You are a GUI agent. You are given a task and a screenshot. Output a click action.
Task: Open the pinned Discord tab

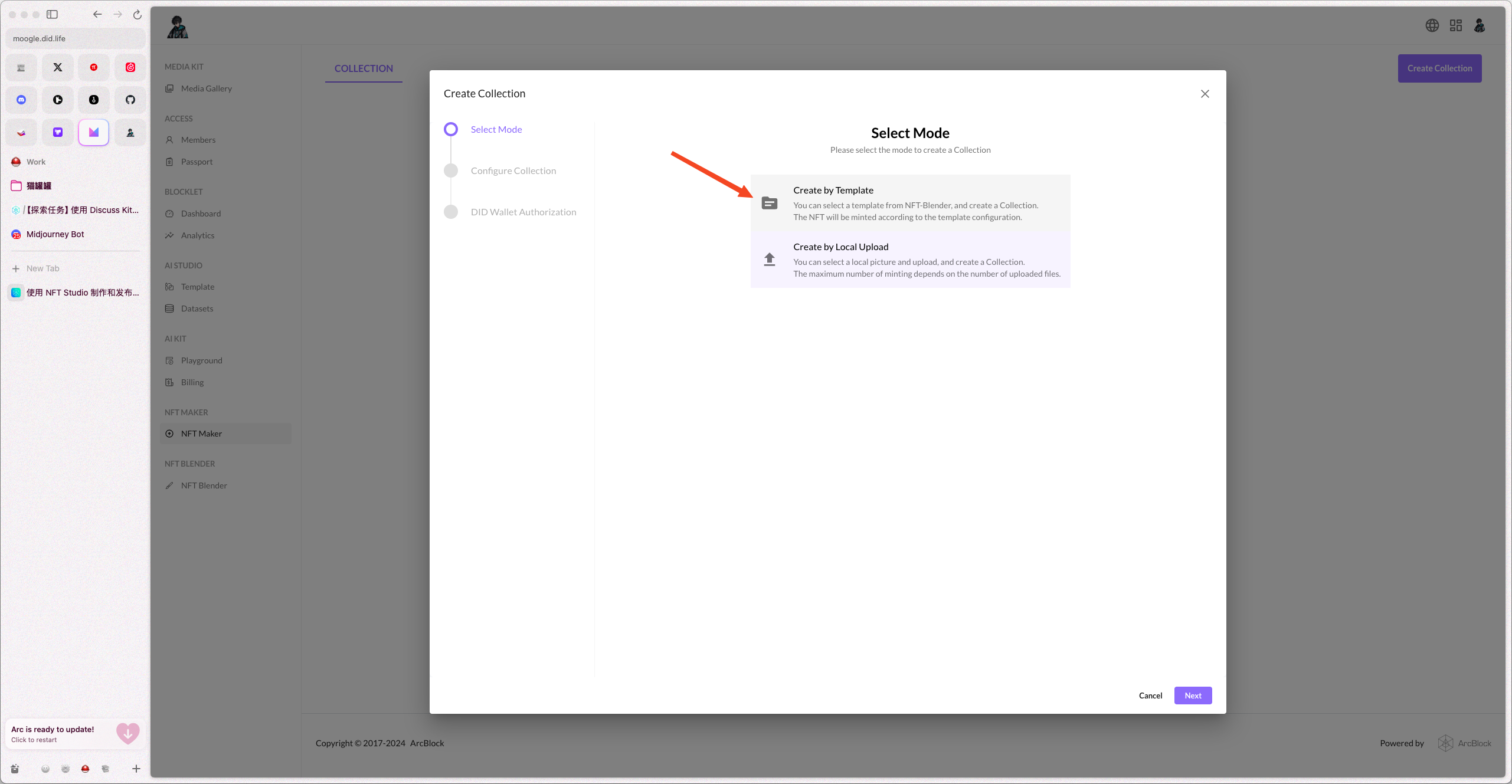click(x=21, y=100)
